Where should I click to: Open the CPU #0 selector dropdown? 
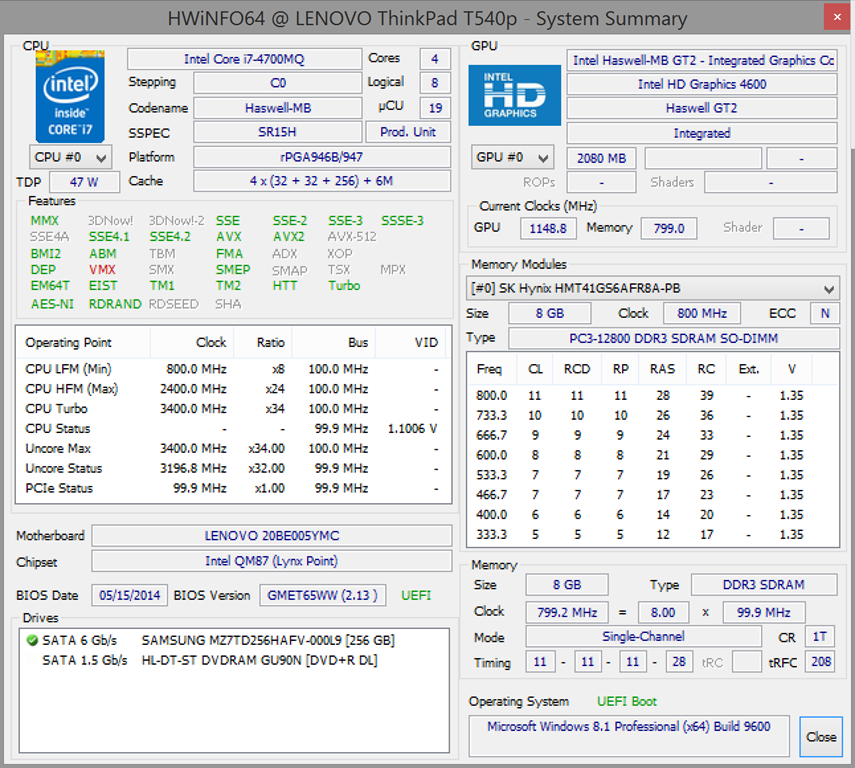click(x=71, y=157)
